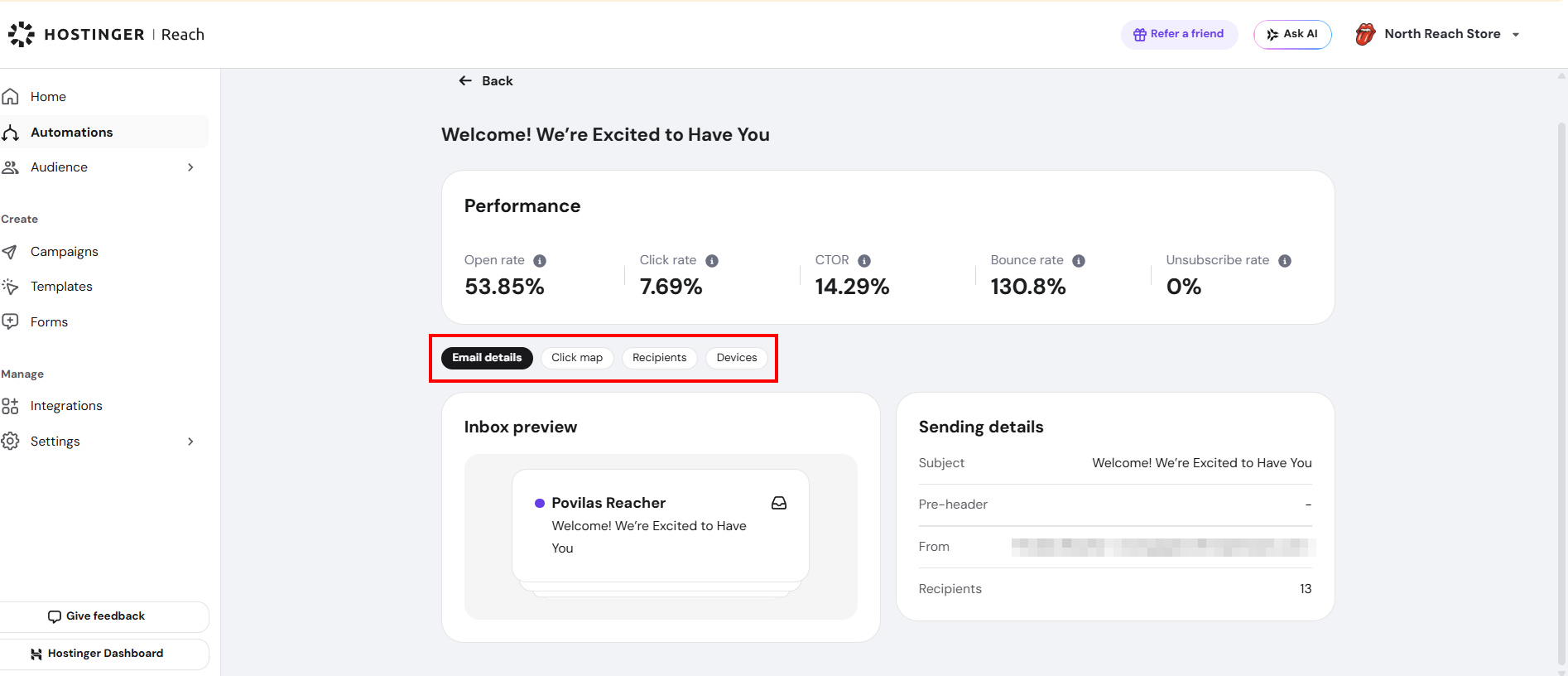Click the blurred From address value
The image size is (1568, 676).
1163,547
